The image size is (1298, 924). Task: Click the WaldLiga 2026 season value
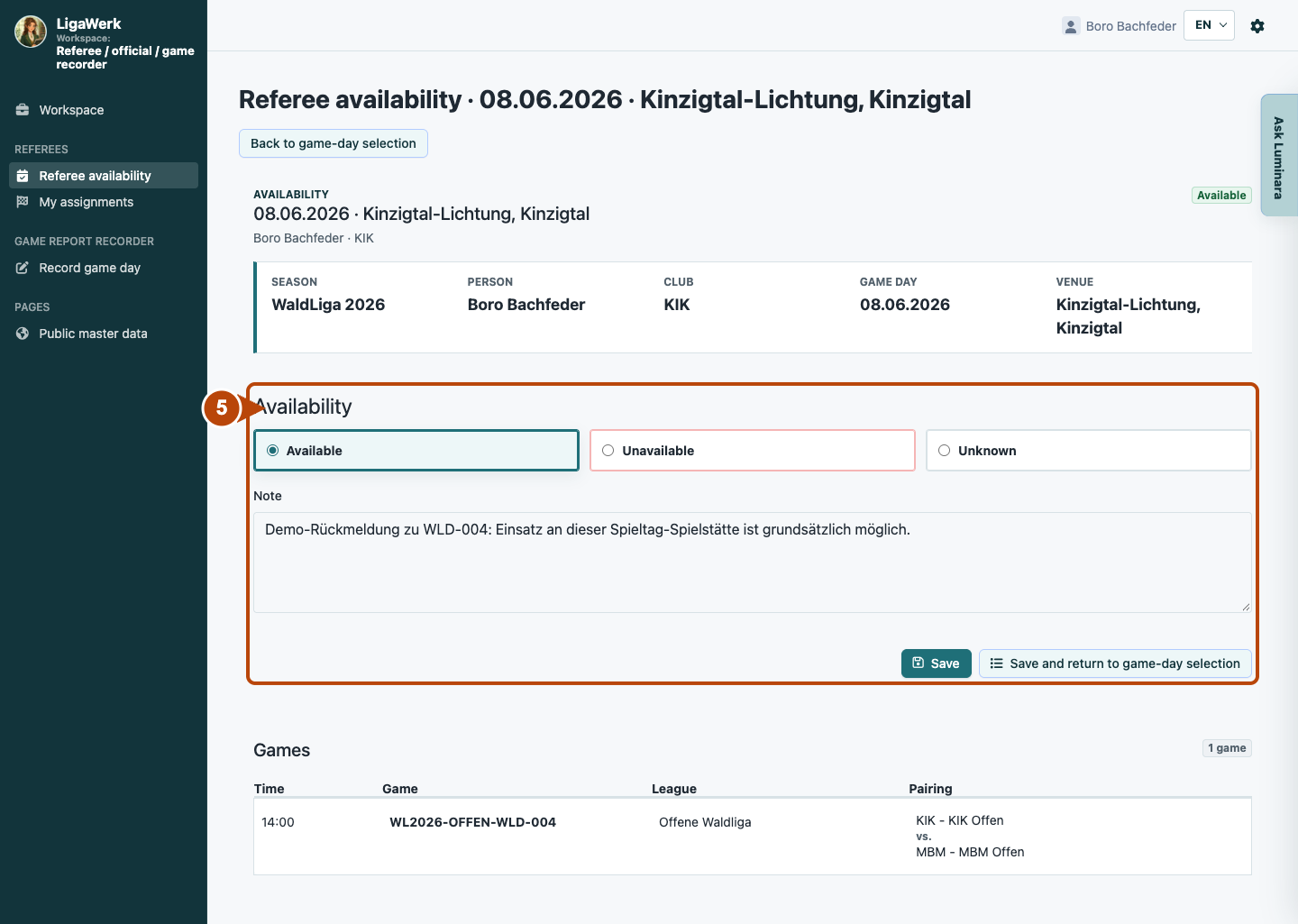(x=328, y=305)
